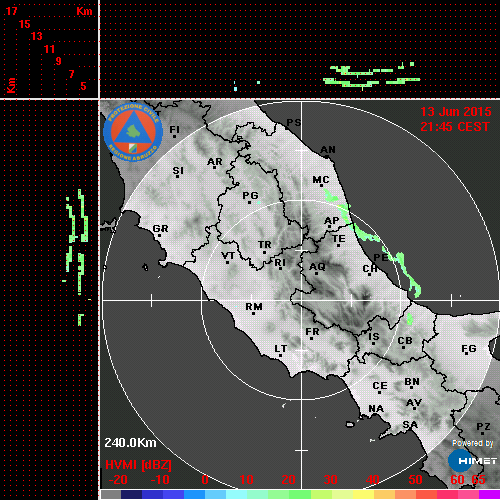Click the PG city label on the map
Screen dimensions: 500x500
click(x=250, y=195)
